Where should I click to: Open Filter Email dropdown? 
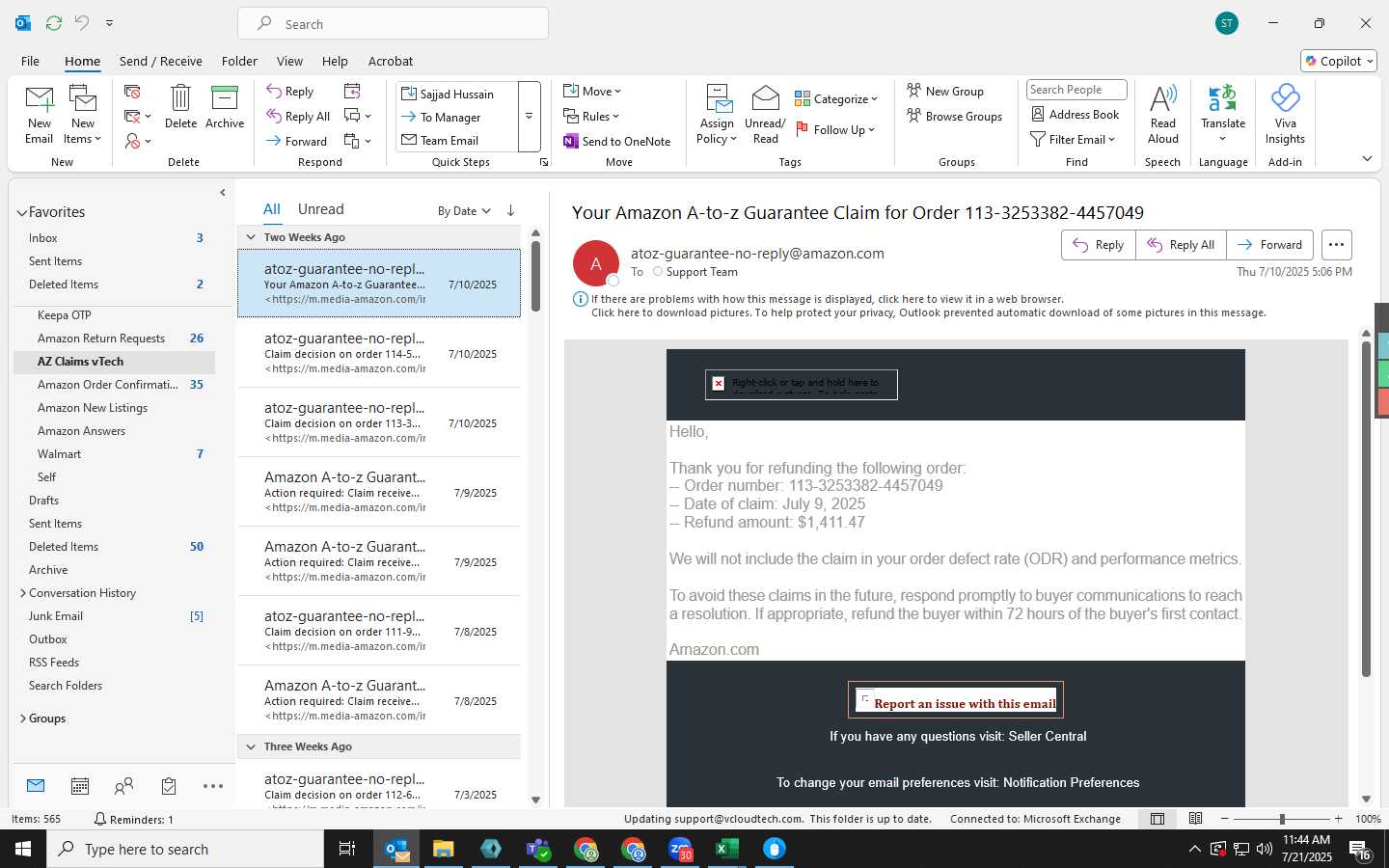click(x=1073, y=139)
